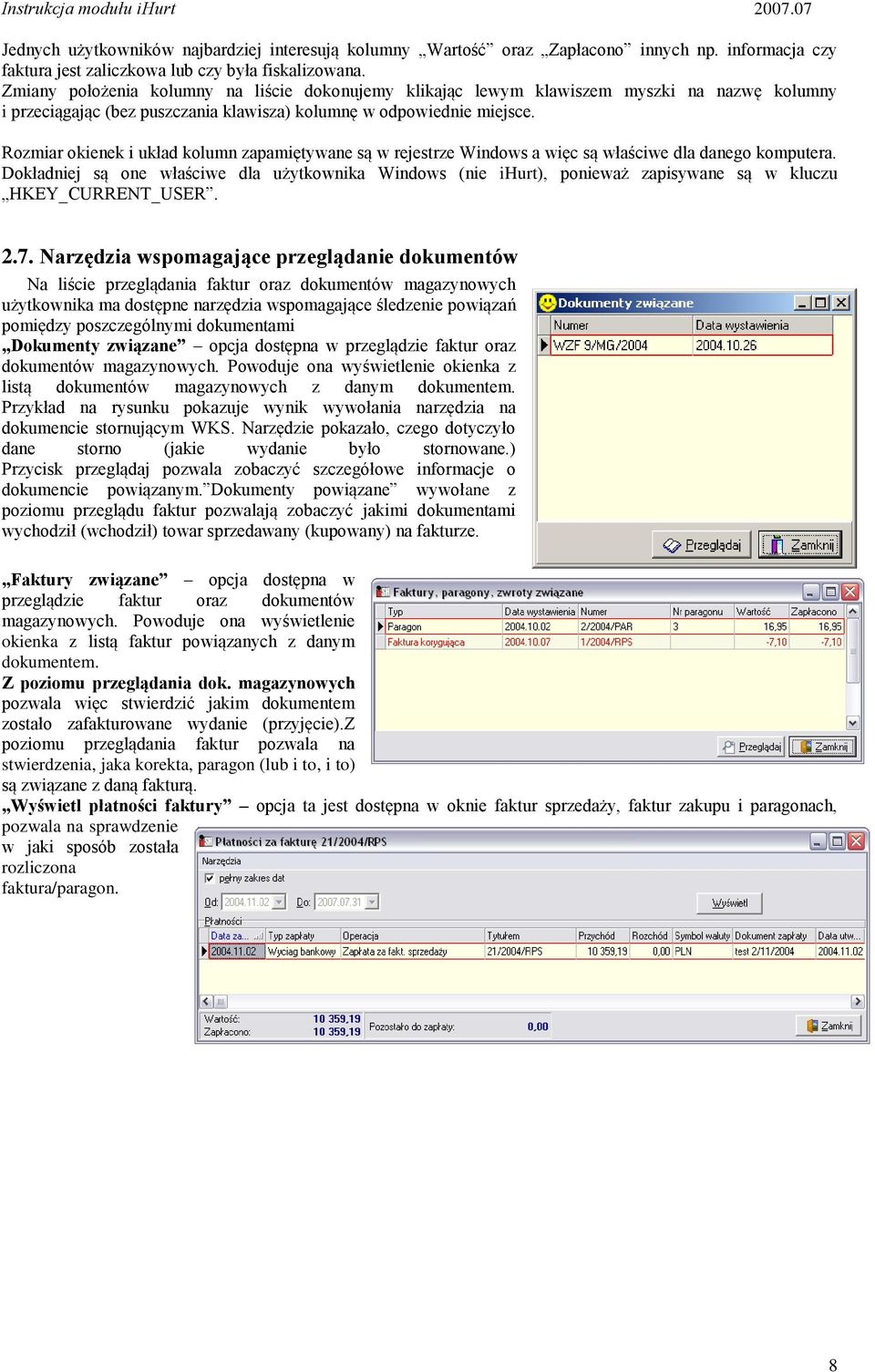
Task: Select the Numer column header in Dokumenty związane
Action: click(622, 325)
